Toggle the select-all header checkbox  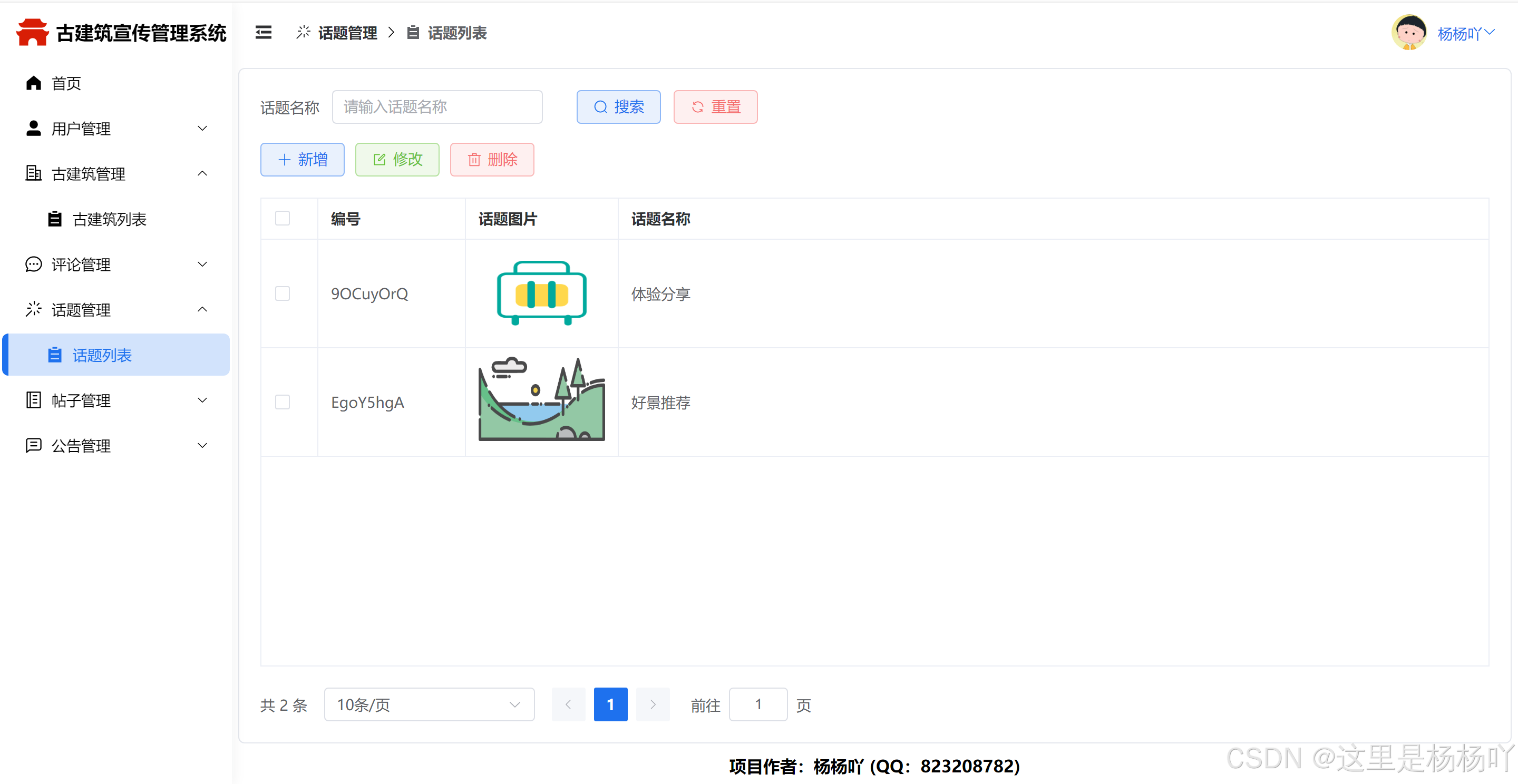(x=283, y=219)
